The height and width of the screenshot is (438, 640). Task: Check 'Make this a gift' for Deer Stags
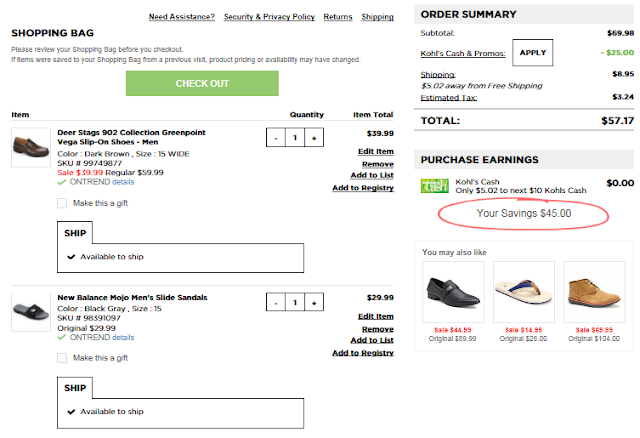coord(62,203)
